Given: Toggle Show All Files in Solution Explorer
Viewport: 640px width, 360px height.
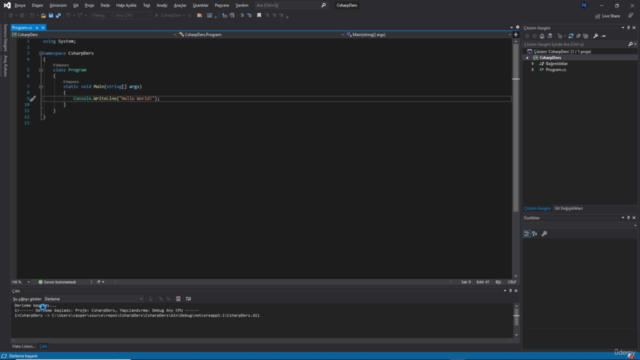Looking at the screenshot, I should pos(586,36).
